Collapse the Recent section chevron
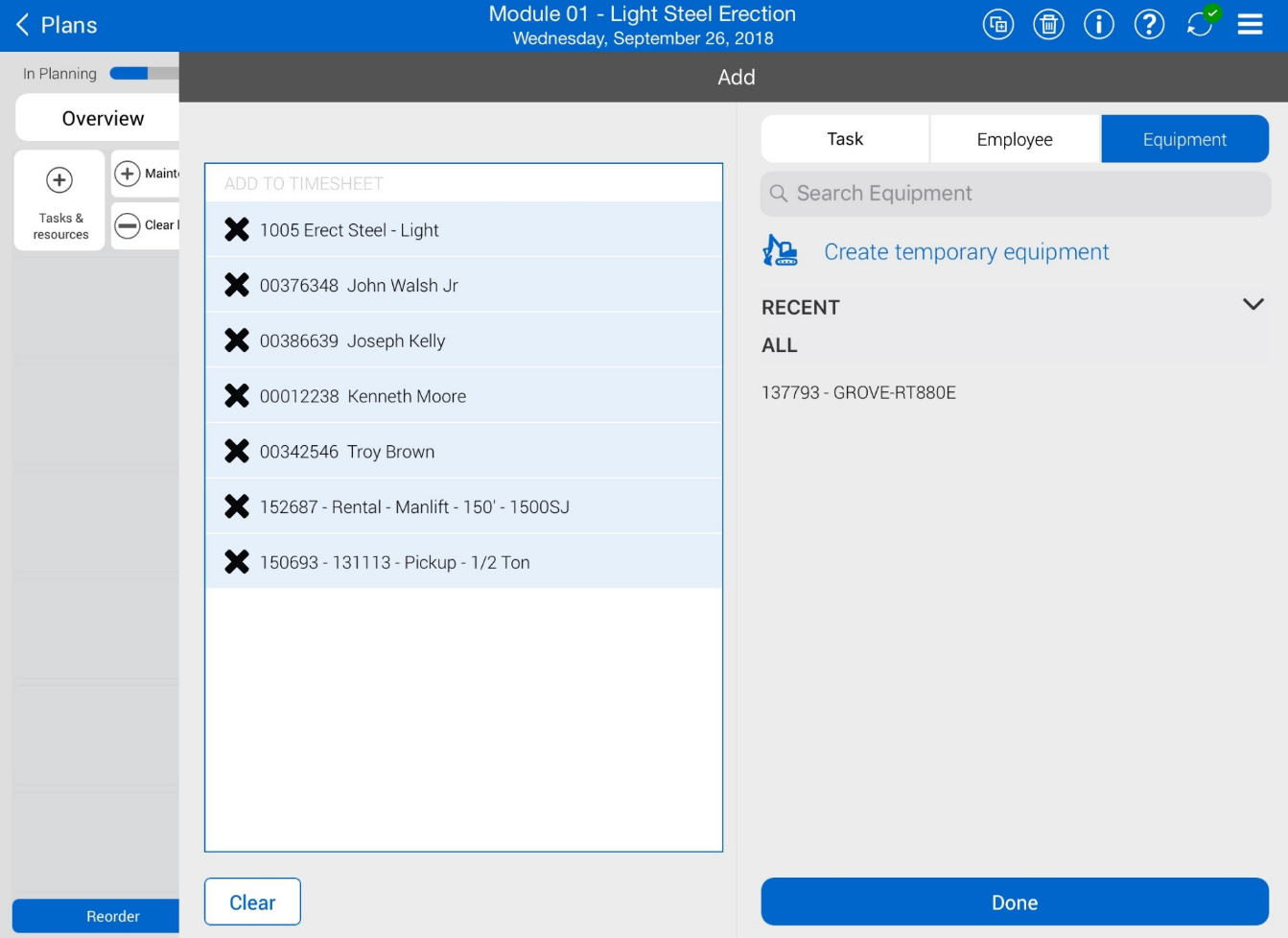This screenshot has width=1288, height=938. tap(1253, 305)
